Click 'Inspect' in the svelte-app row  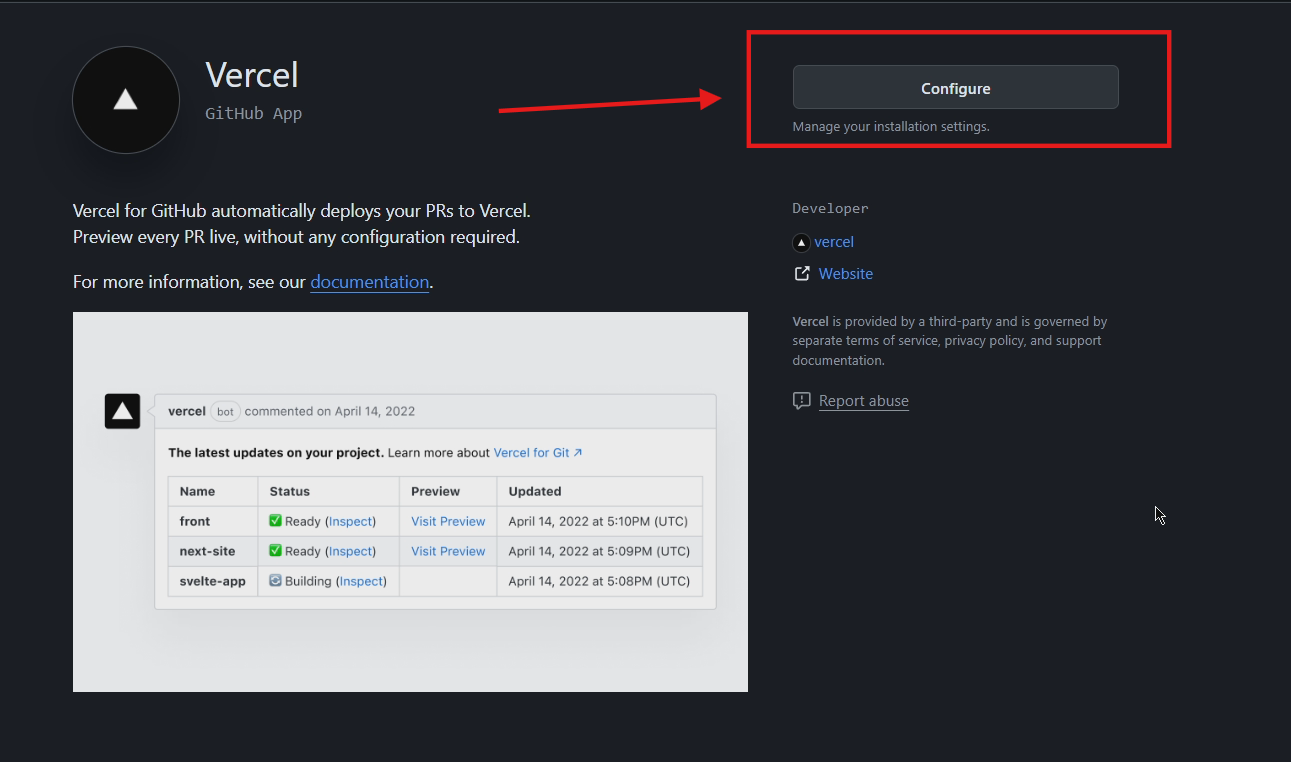[361, 581]
